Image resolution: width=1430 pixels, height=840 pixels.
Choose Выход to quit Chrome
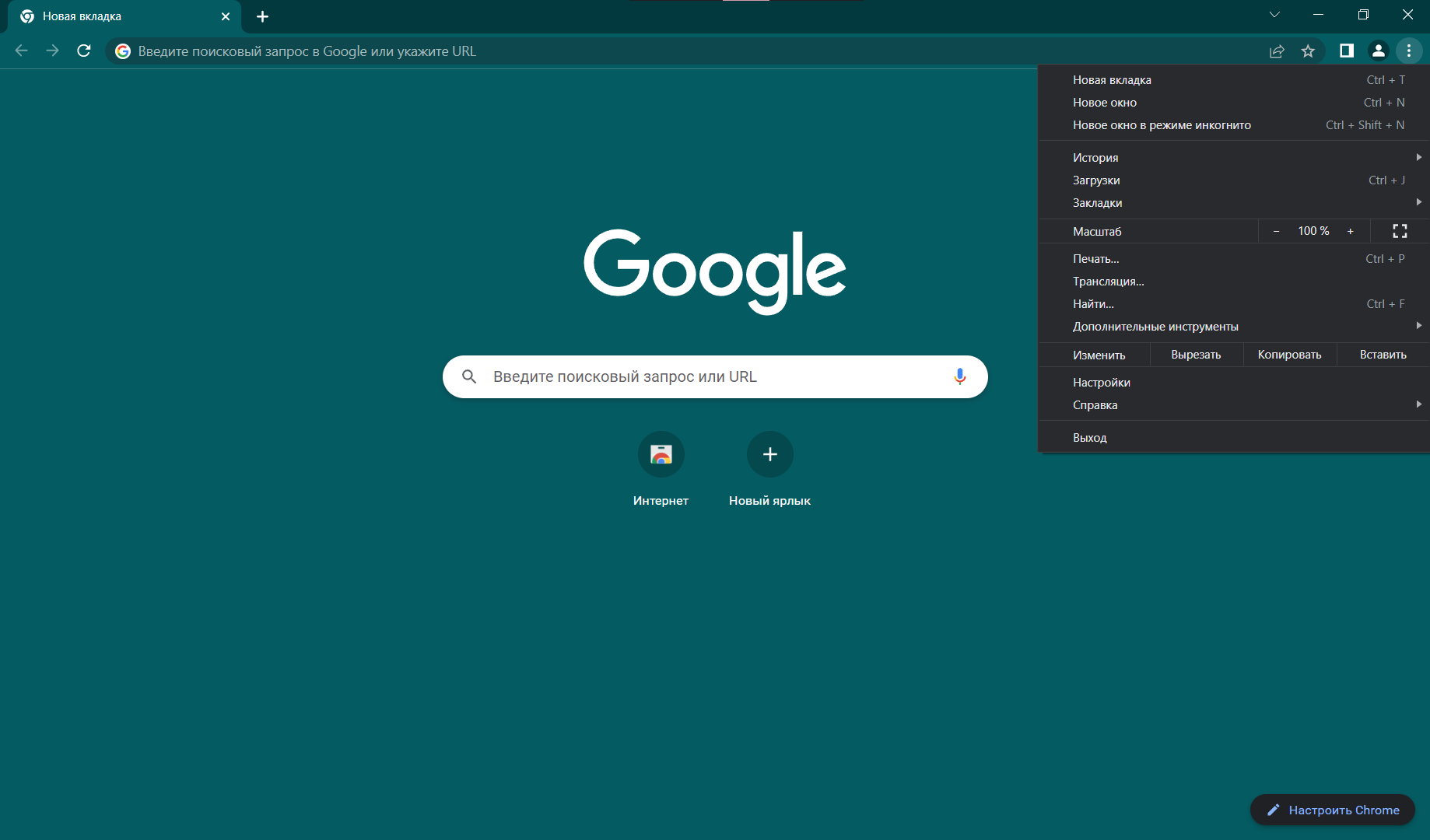(1234, 438)
